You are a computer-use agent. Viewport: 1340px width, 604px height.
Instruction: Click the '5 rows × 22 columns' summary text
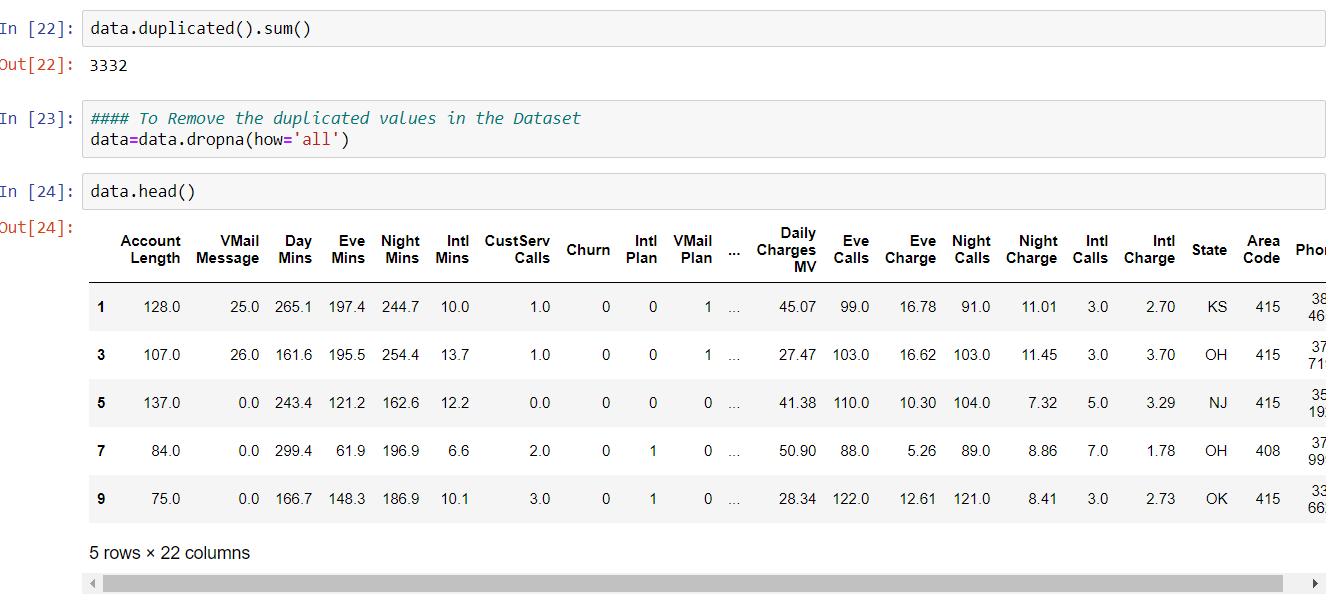click(170, 553)
